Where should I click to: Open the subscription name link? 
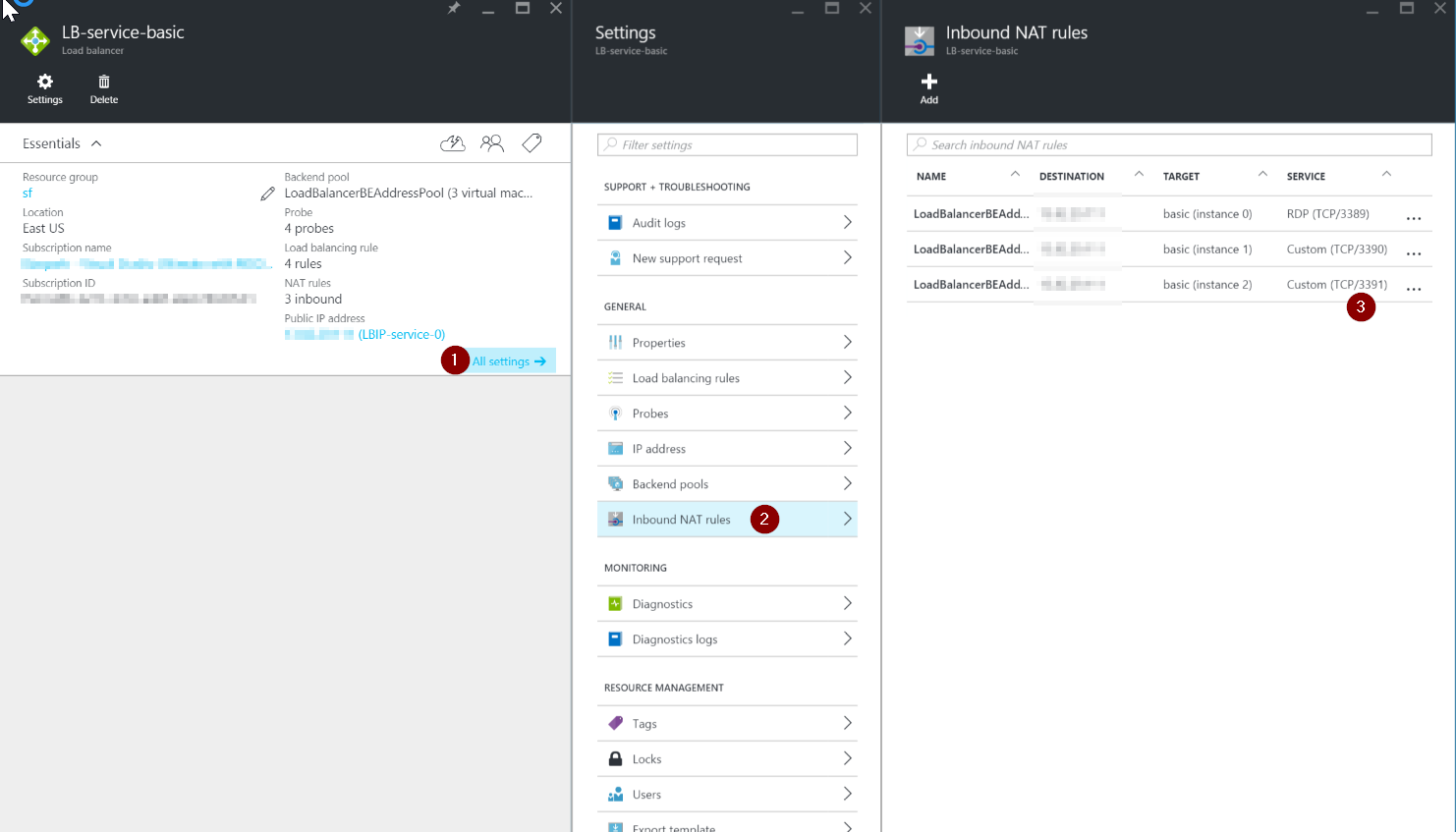(x=146, y=264)
